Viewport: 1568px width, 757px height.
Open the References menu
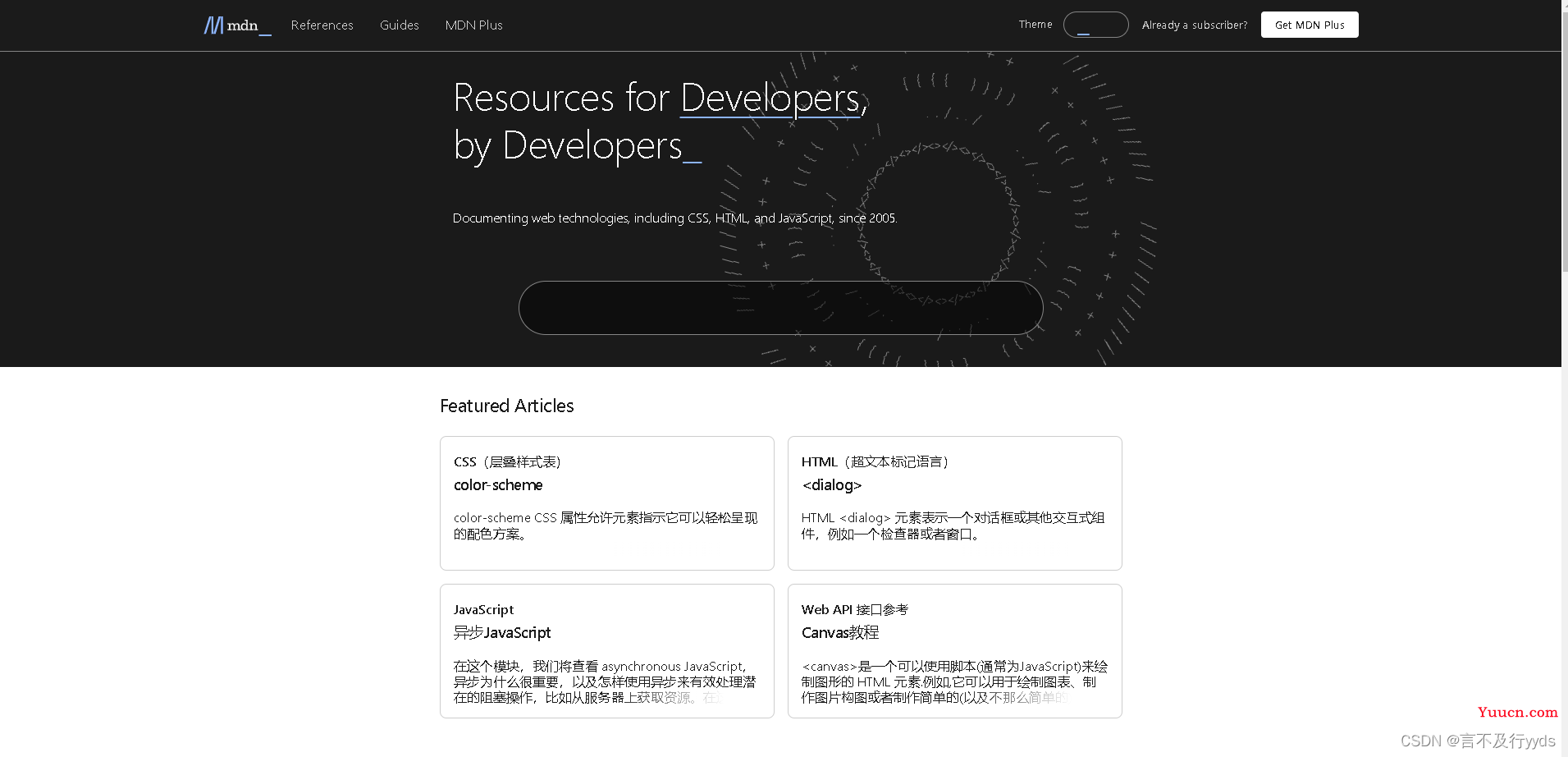[x=322, y=25]
